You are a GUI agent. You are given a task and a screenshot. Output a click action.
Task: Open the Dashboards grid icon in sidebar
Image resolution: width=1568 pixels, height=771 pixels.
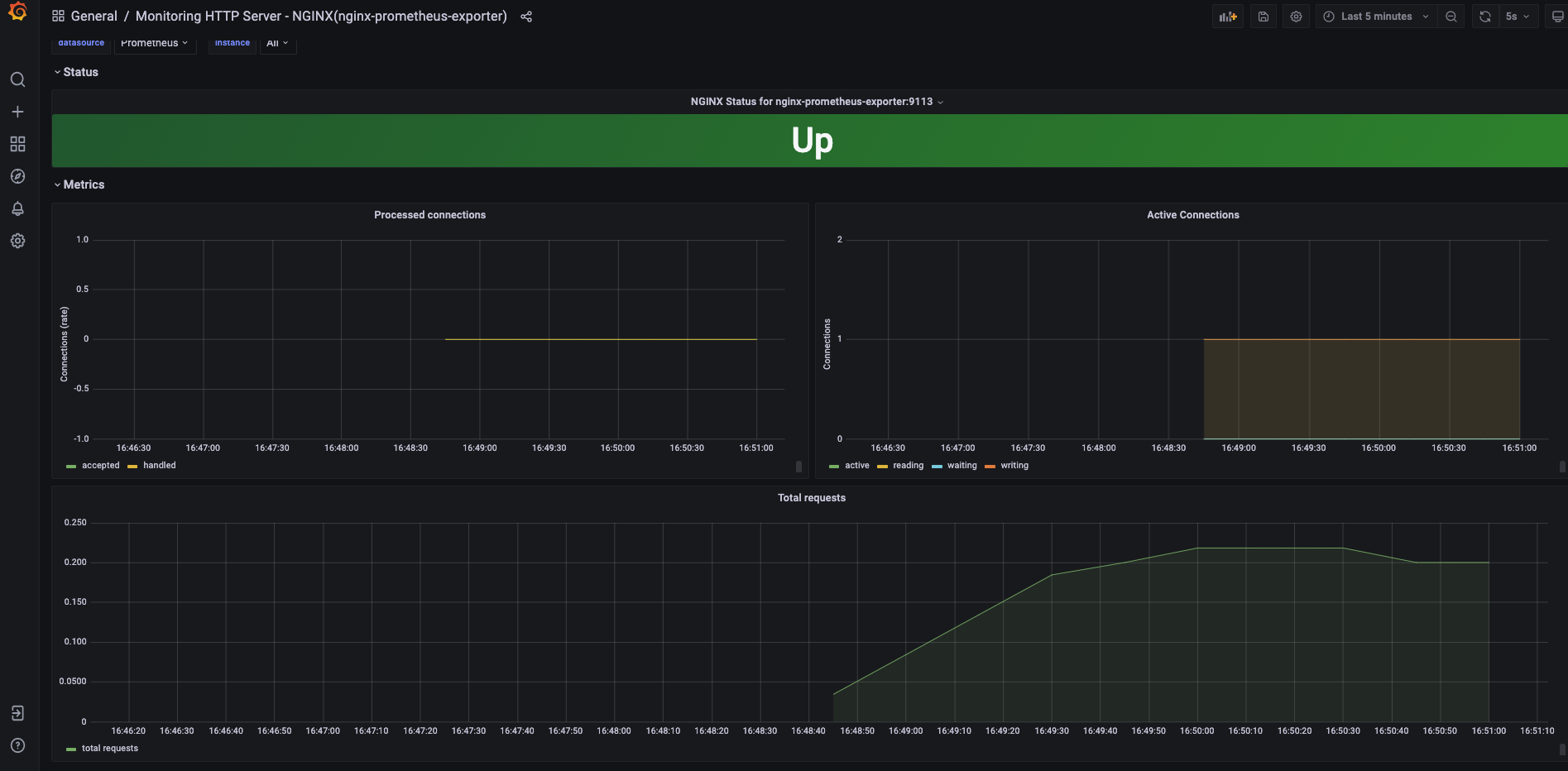(17, 144)
